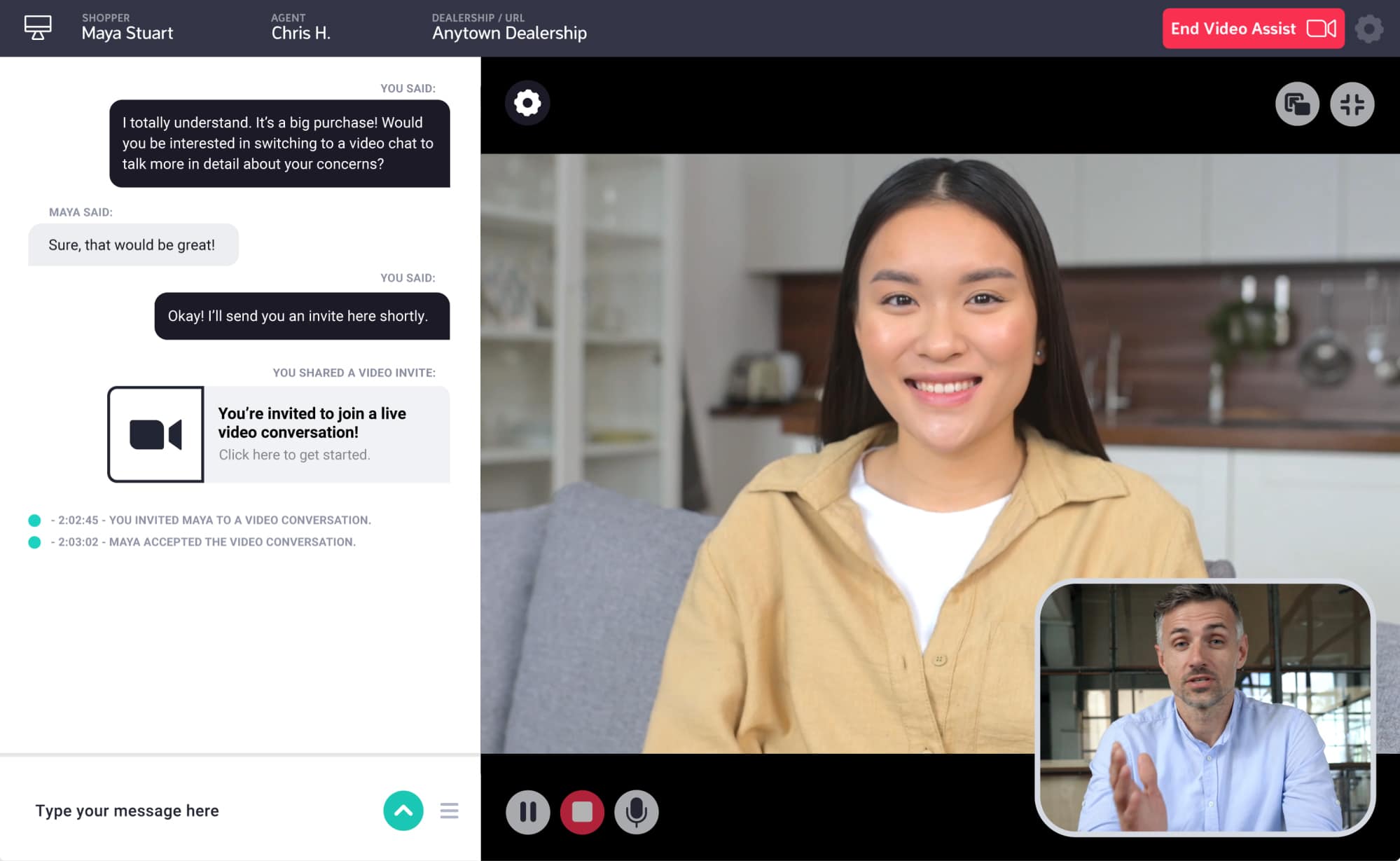Exit fullscreen with the minimize arrows icon

(x=1352, y=104)
